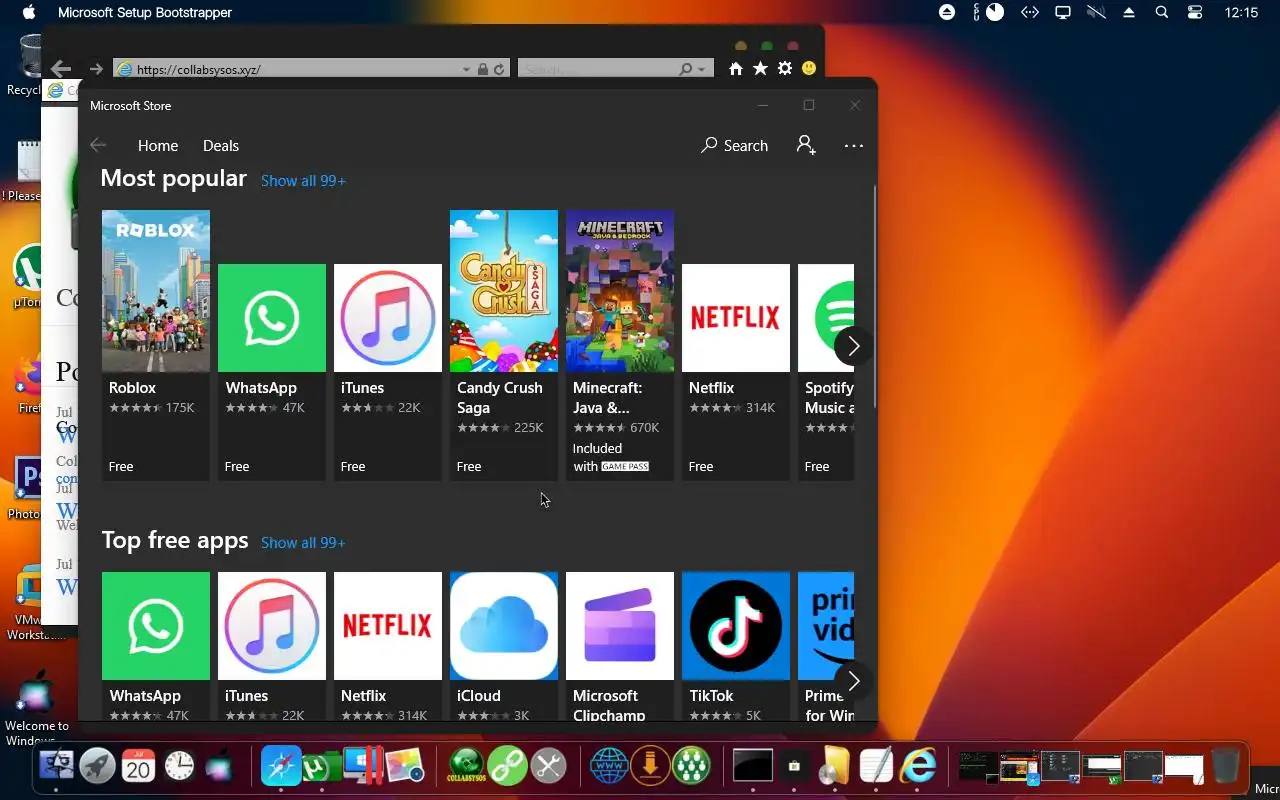1280x800 pixels.
Task: Click the Microsoft Store vertical scrollbar
Action: point(875,297)
